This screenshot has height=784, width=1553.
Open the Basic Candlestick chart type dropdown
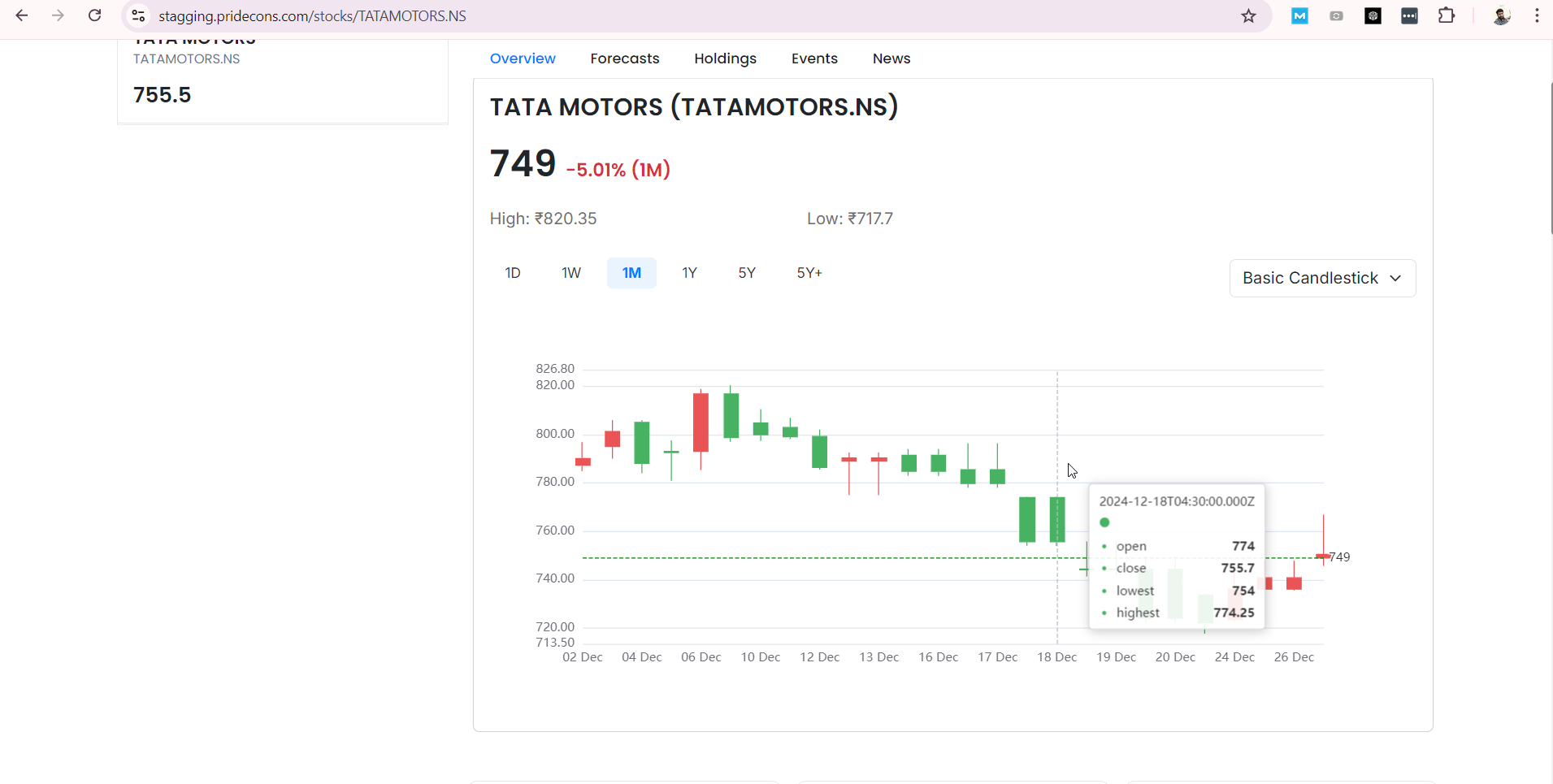tap(1321, 278)
